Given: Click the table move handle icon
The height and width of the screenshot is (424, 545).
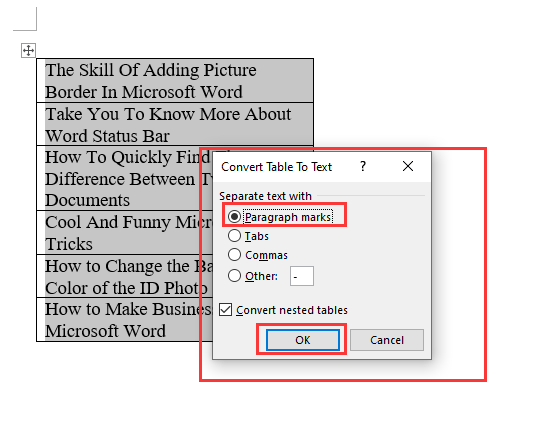Looking at the screenshot, I should point(28,50).
